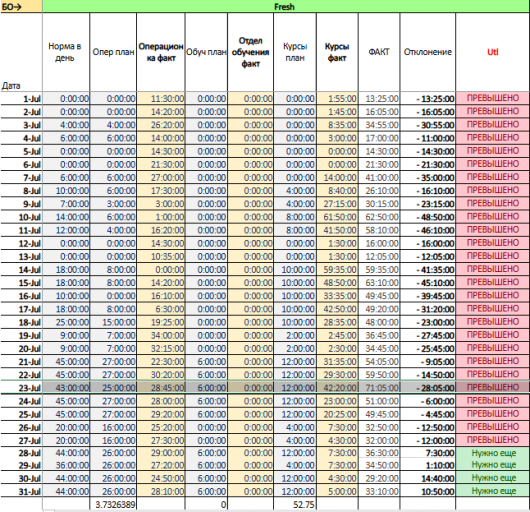Click the 0 total under Обуч план
Viewport: 530px width, 512px height.
point(206,505)
